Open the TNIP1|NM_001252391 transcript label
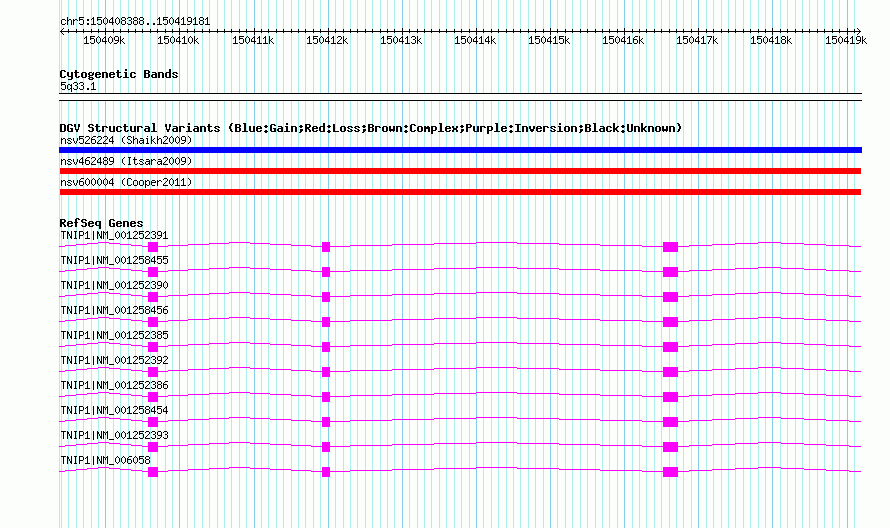The width and height of the screenshot is (890, 528). tap(114, 235)
